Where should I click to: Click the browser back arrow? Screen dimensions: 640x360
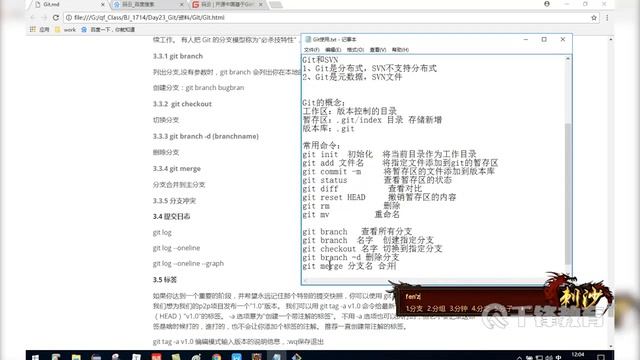[33, 18]
